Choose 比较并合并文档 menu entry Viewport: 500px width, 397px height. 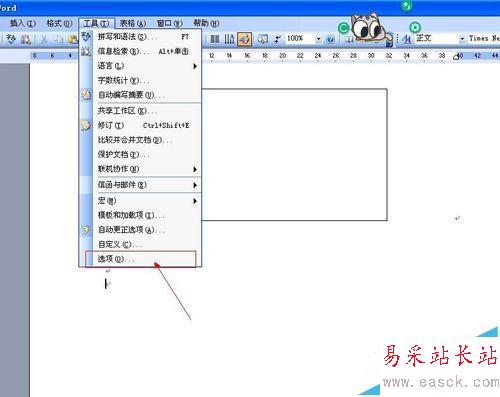tap(140, 140)
